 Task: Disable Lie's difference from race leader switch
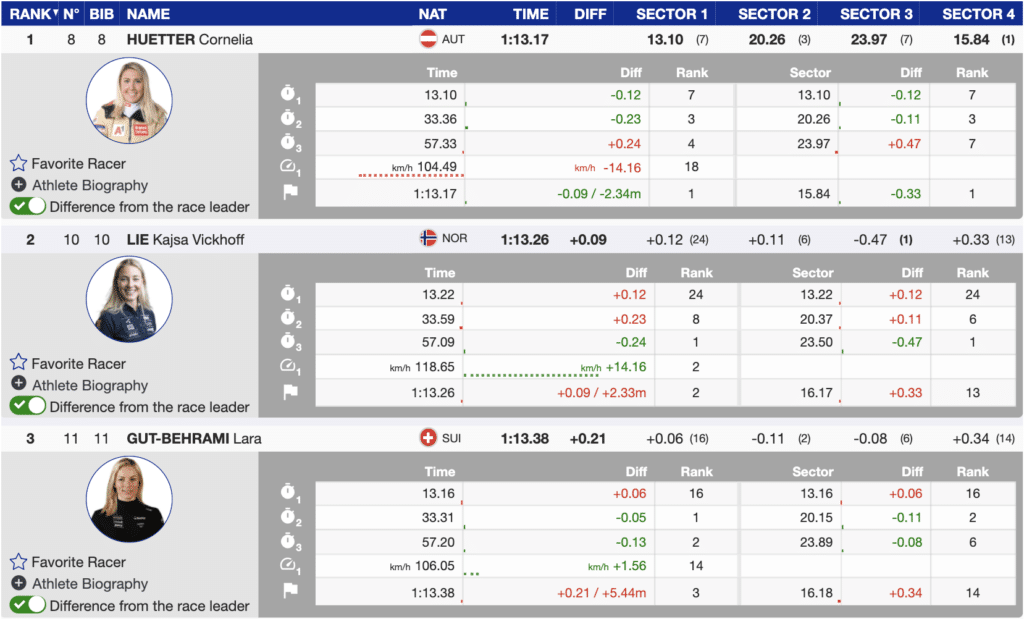click(28, 406)
